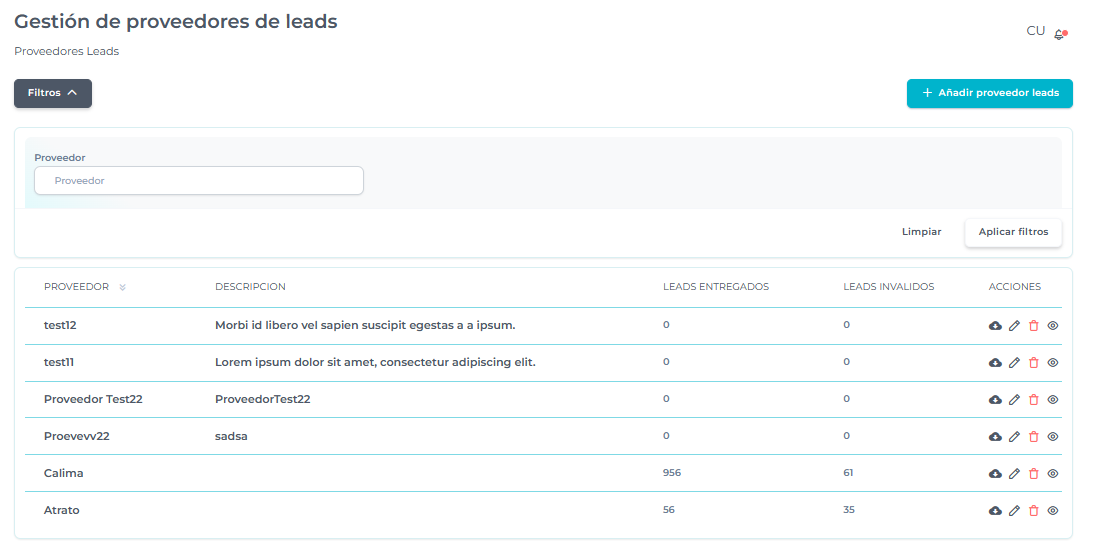Screen dimensions: 1093x557
Task: View Calima details with eye icon
Action: click(x=1052, y=474)
